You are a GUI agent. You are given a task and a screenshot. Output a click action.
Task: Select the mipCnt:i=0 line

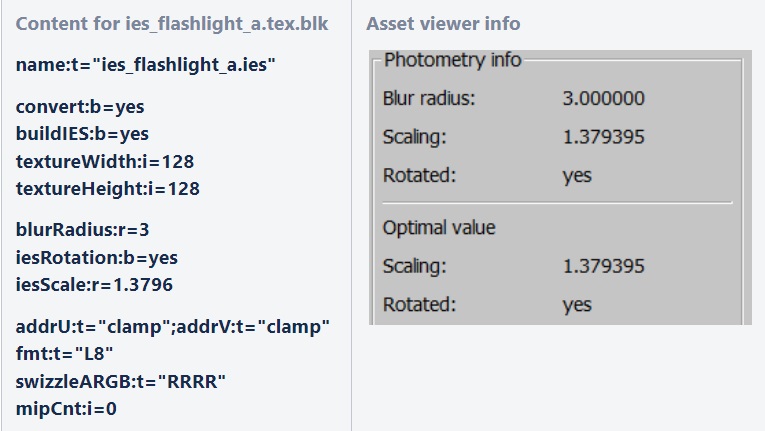pyautogui.click(x=66, y=408)
